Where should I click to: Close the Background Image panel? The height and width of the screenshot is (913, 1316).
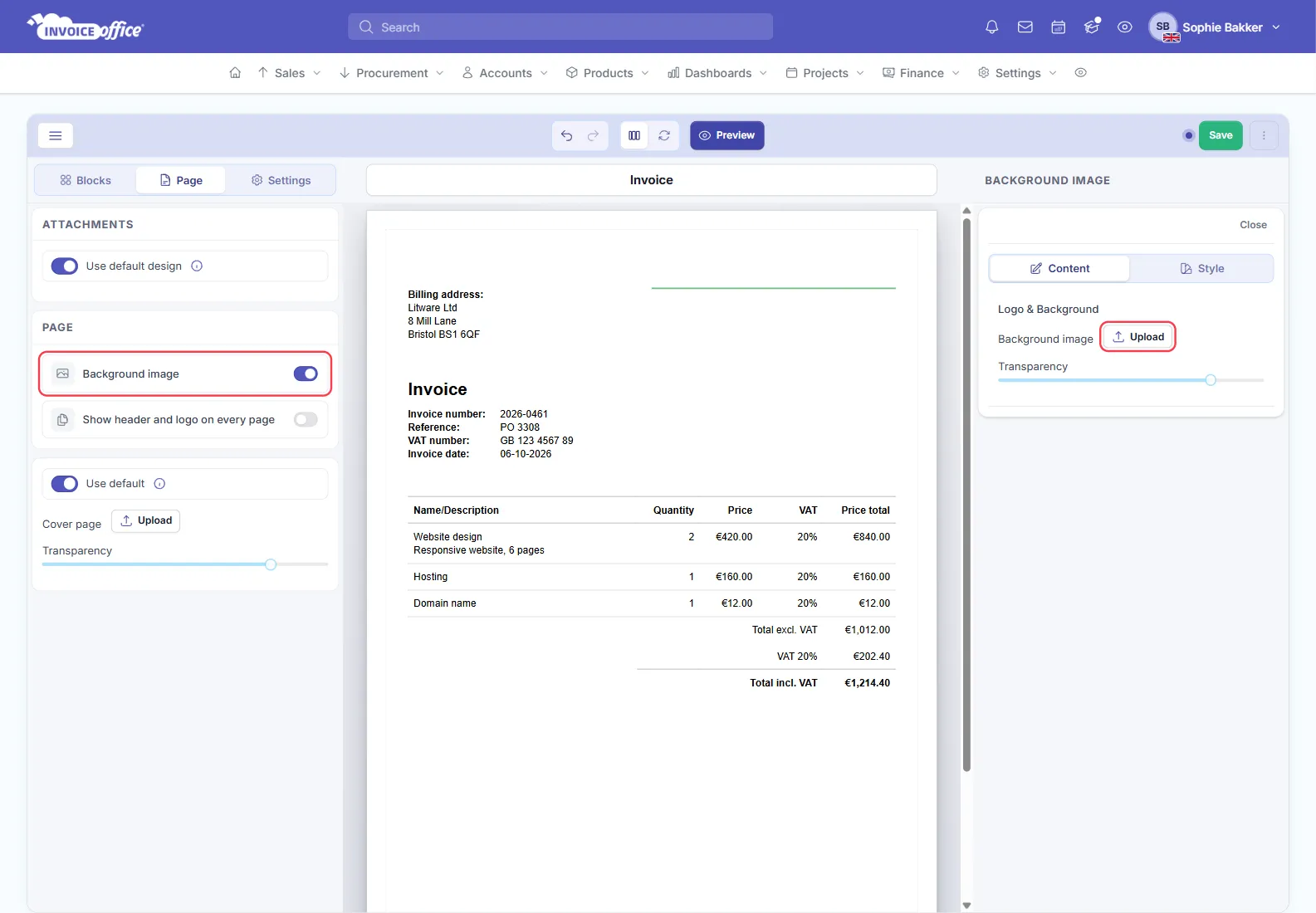tap(1253, 225)
